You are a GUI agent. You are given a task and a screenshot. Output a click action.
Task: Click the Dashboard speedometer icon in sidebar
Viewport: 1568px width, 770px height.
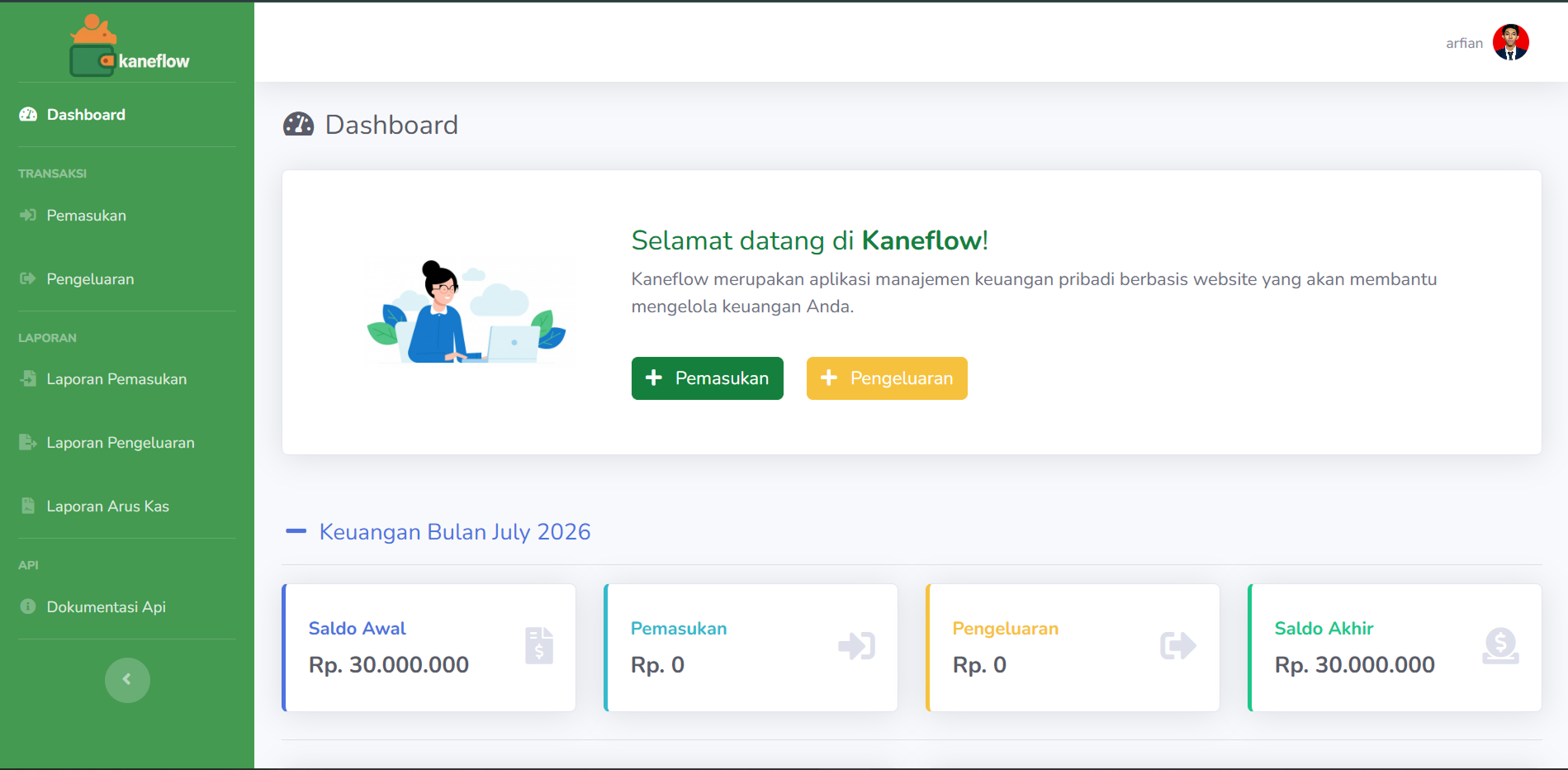click(x=28, y=115)
